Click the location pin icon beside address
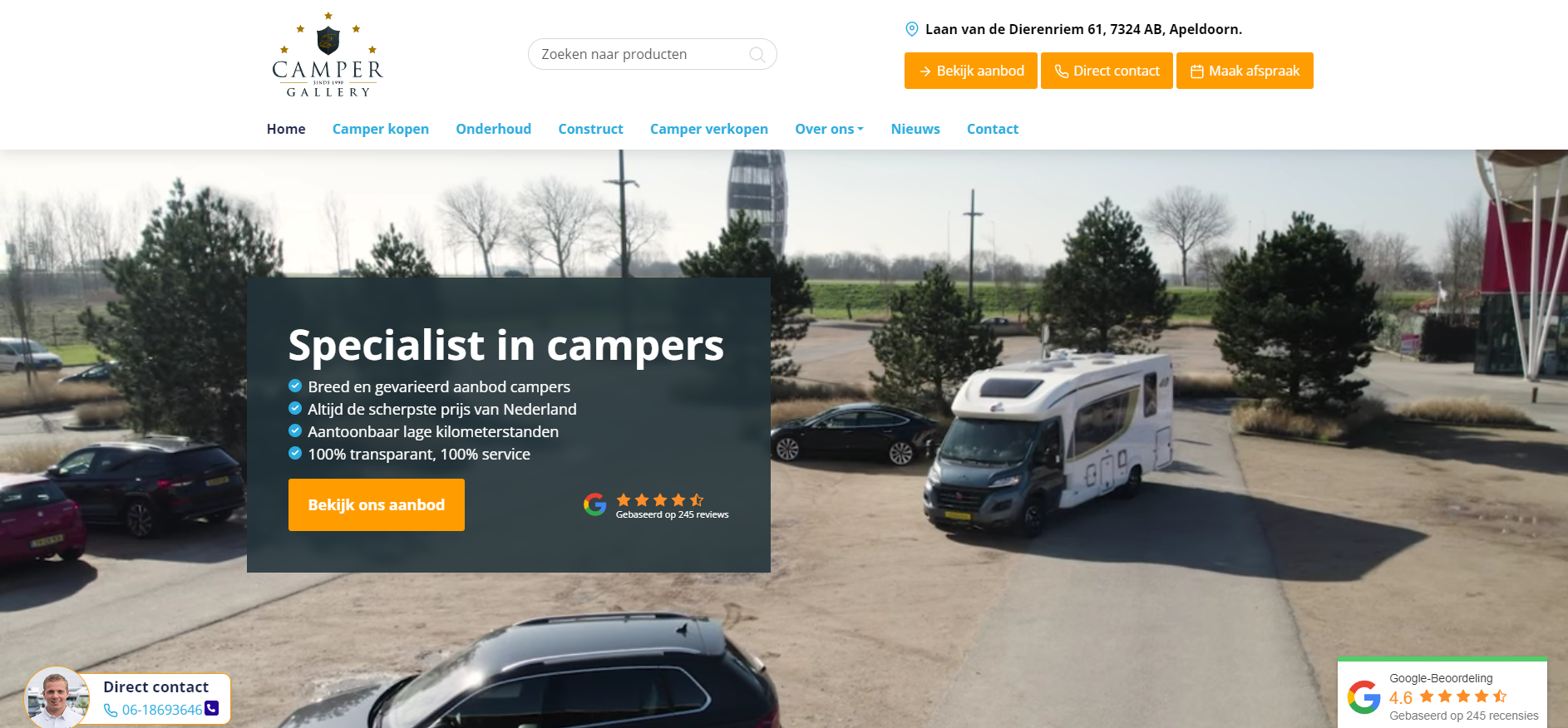Screen dimensions: 1568x728 pyautogui.click(x=911, y=29)
